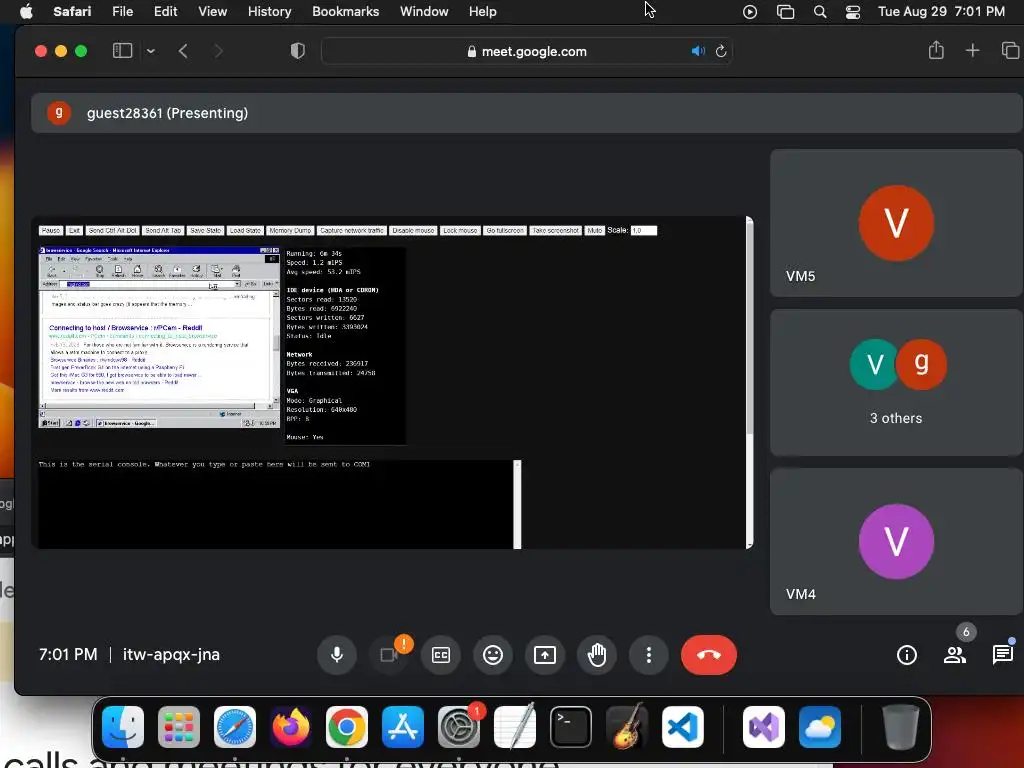Open the 3 others participant tile

[x=897, y=382]
